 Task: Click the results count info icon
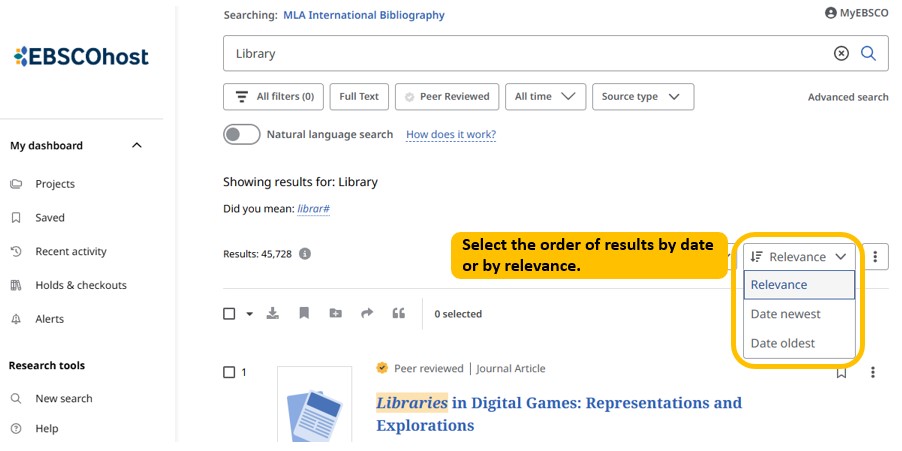pos(305,254)
